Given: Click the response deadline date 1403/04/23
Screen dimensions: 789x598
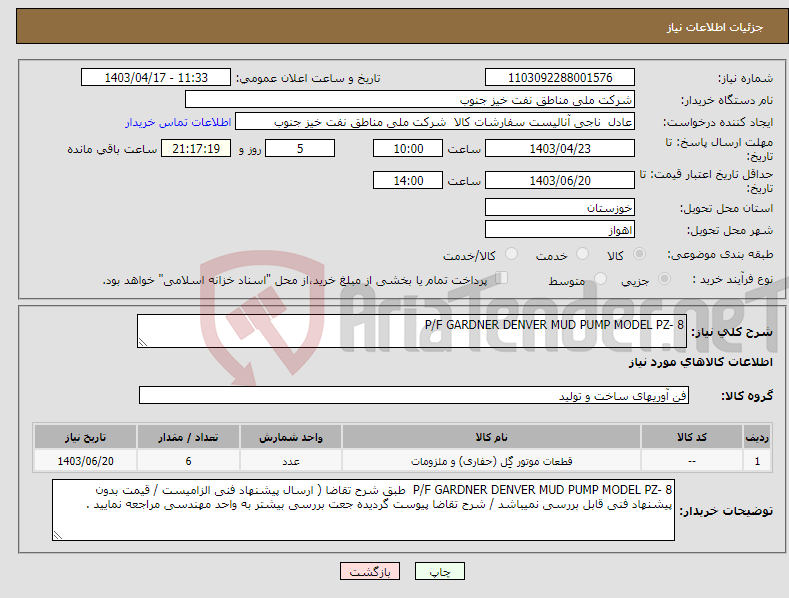Looking at the screenshot, I should point(560,148).
